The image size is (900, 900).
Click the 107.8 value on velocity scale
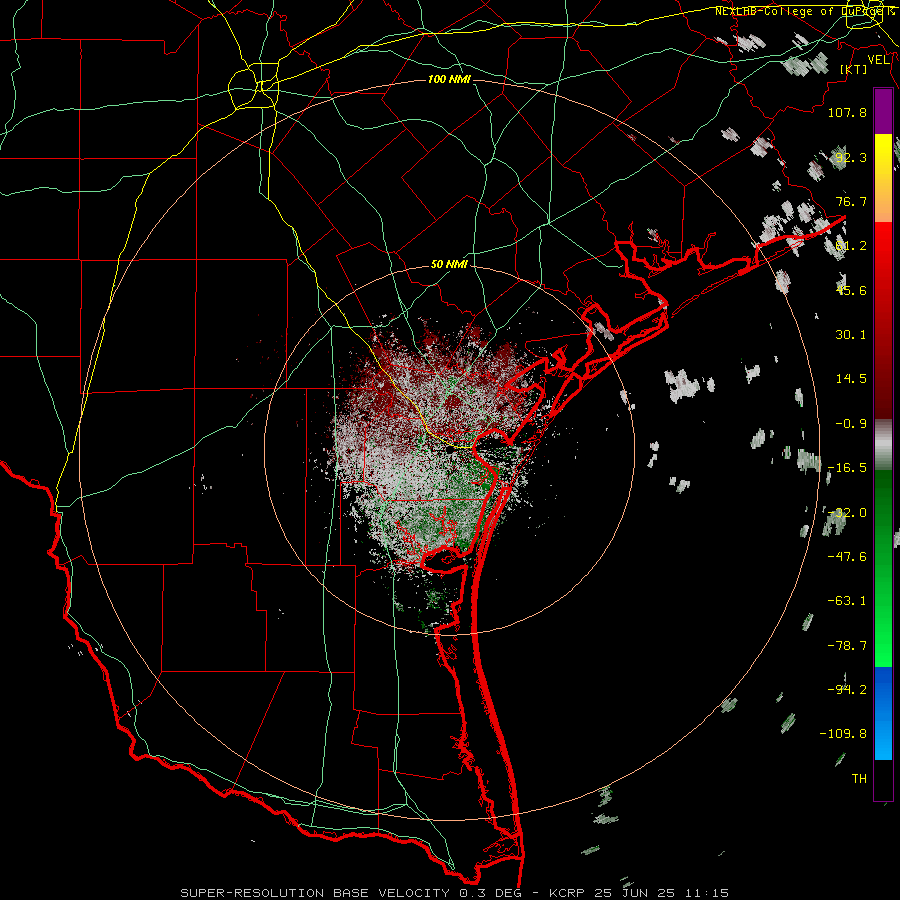847,112
